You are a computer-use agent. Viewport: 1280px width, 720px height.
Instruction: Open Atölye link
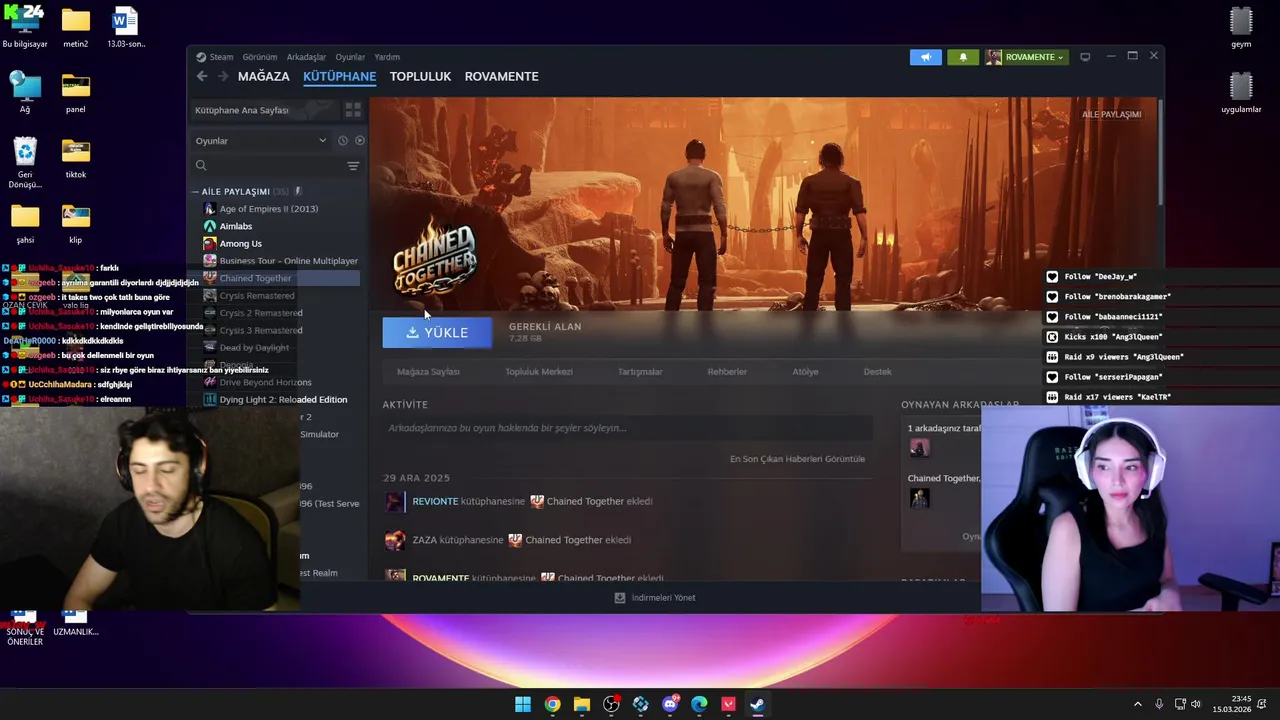pyautogui.click(x=805, y=371)
